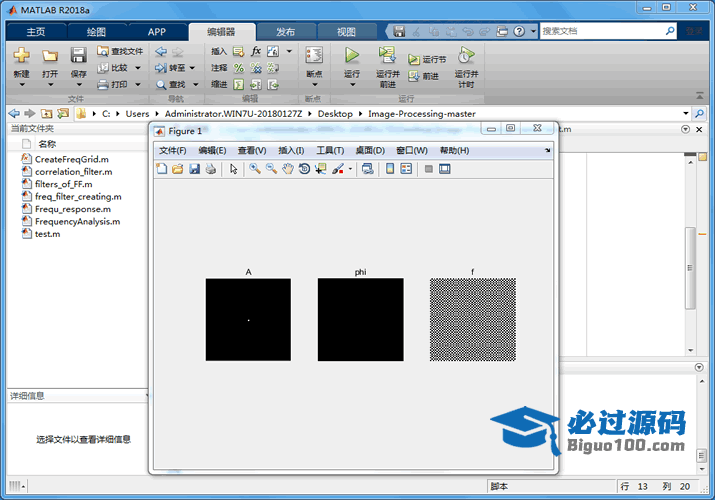
Task: Click the f checkerboard image
Action: click(472, 319)
